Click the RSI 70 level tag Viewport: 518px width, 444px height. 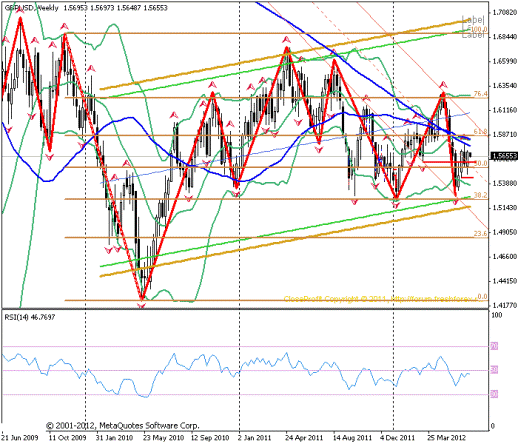494,346
